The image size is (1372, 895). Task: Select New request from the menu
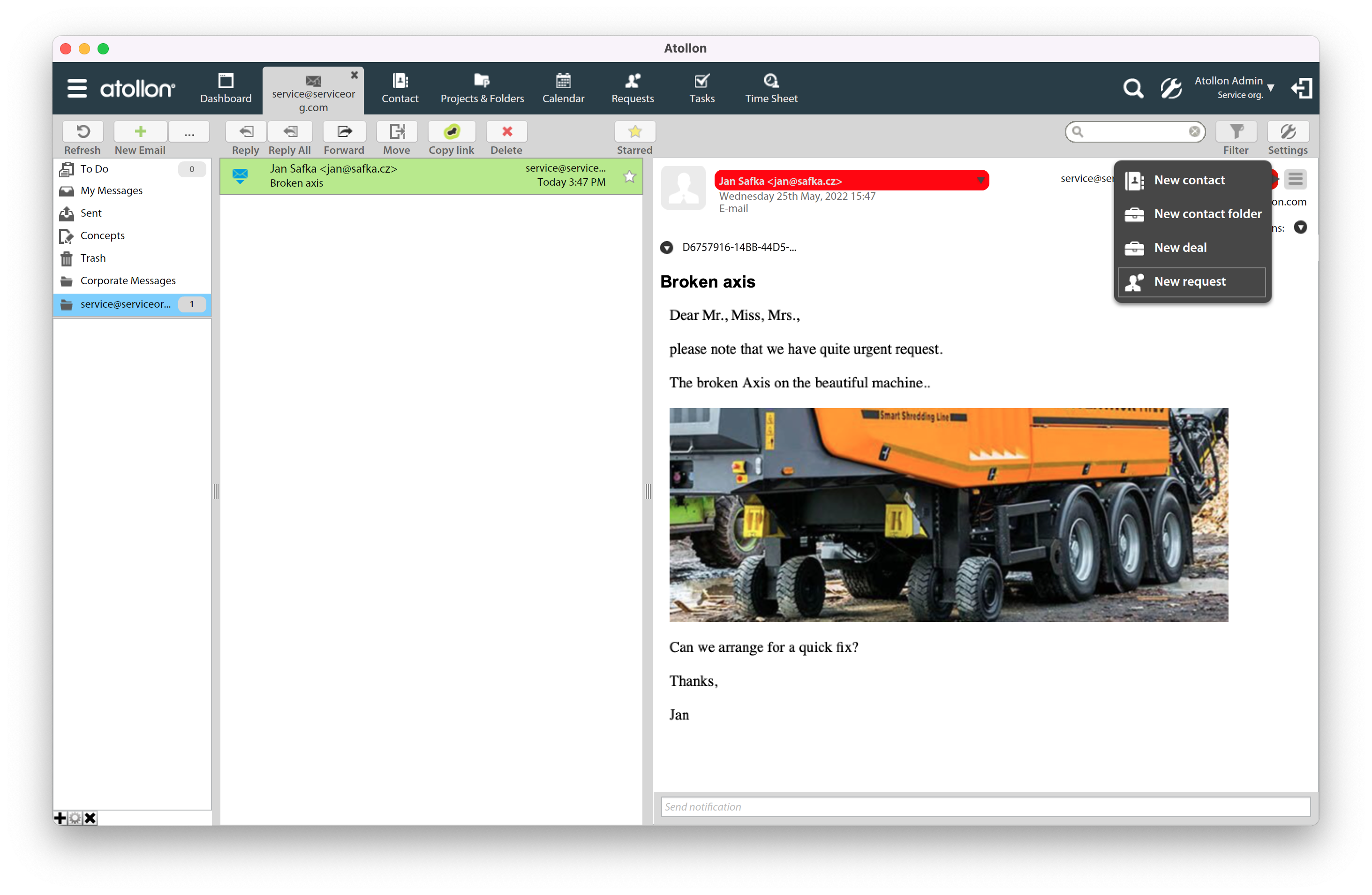pyautogui.click(x=1190, y=281)
